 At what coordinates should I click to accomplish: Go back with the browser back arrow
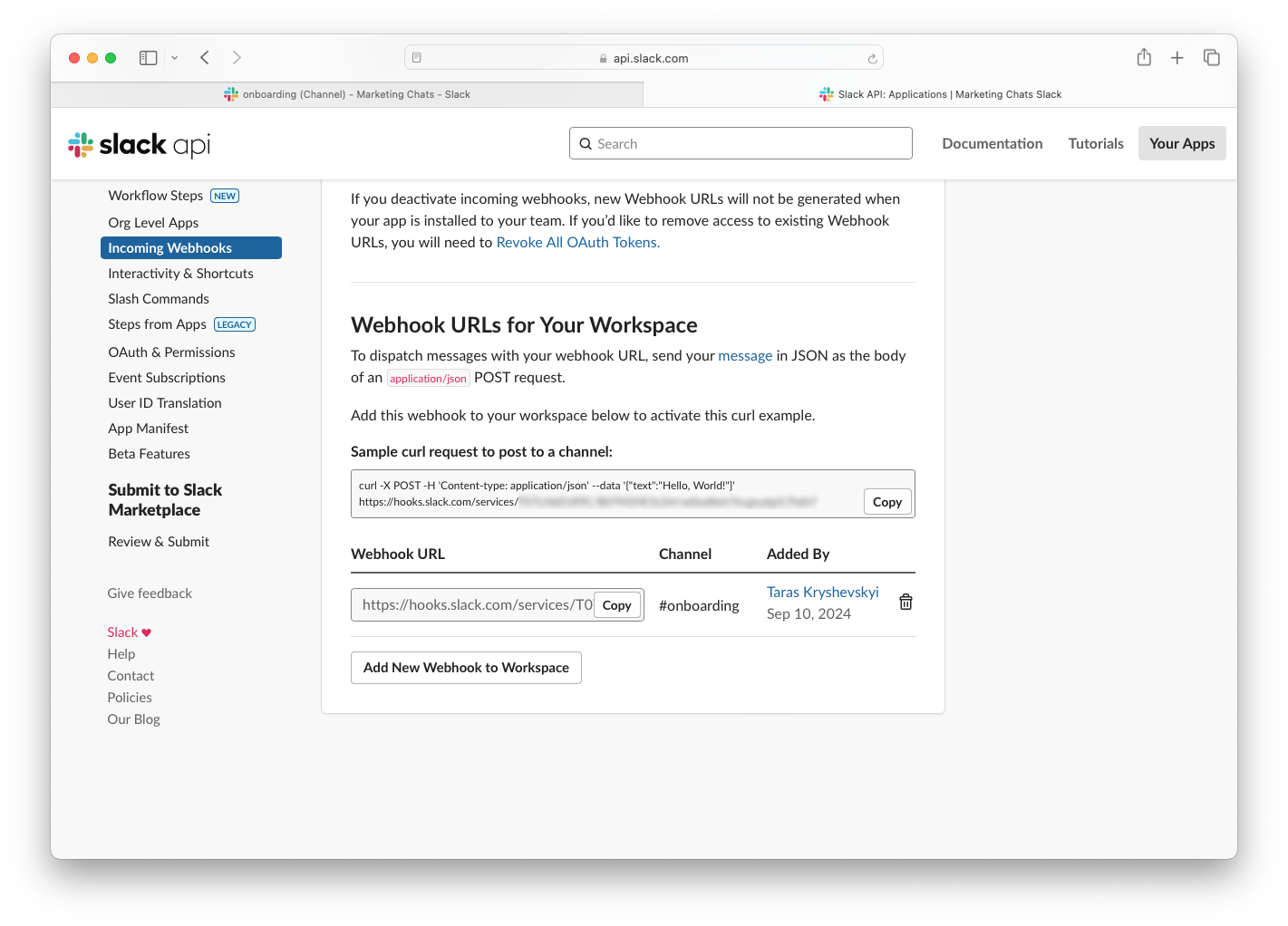click(x=205, y=58)
